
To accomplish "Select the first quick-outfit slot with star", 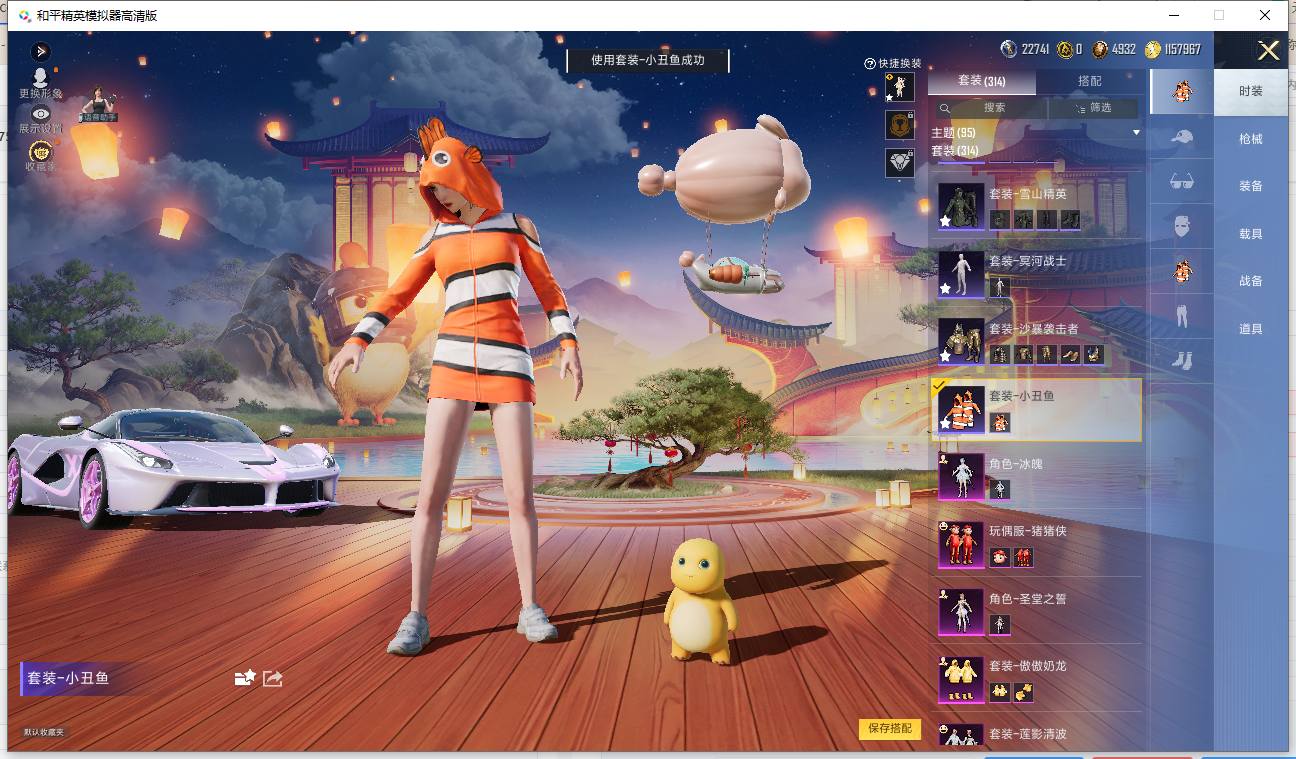I will 900,87.
